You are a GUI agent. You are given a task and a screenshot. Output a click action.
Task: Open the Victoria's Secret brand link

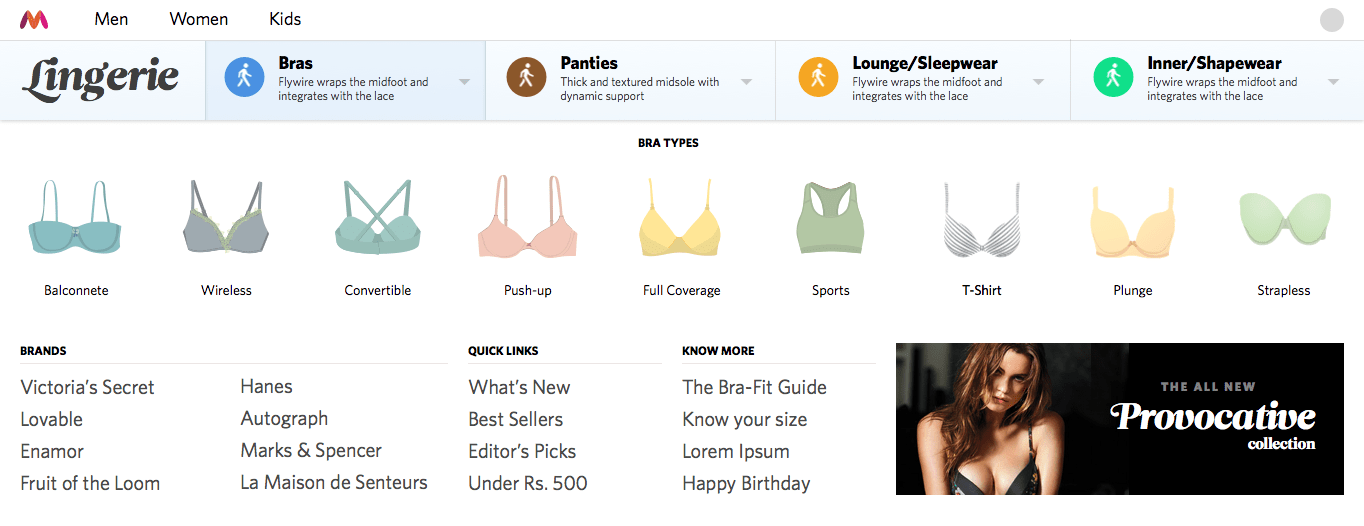[x=87, y=387]
